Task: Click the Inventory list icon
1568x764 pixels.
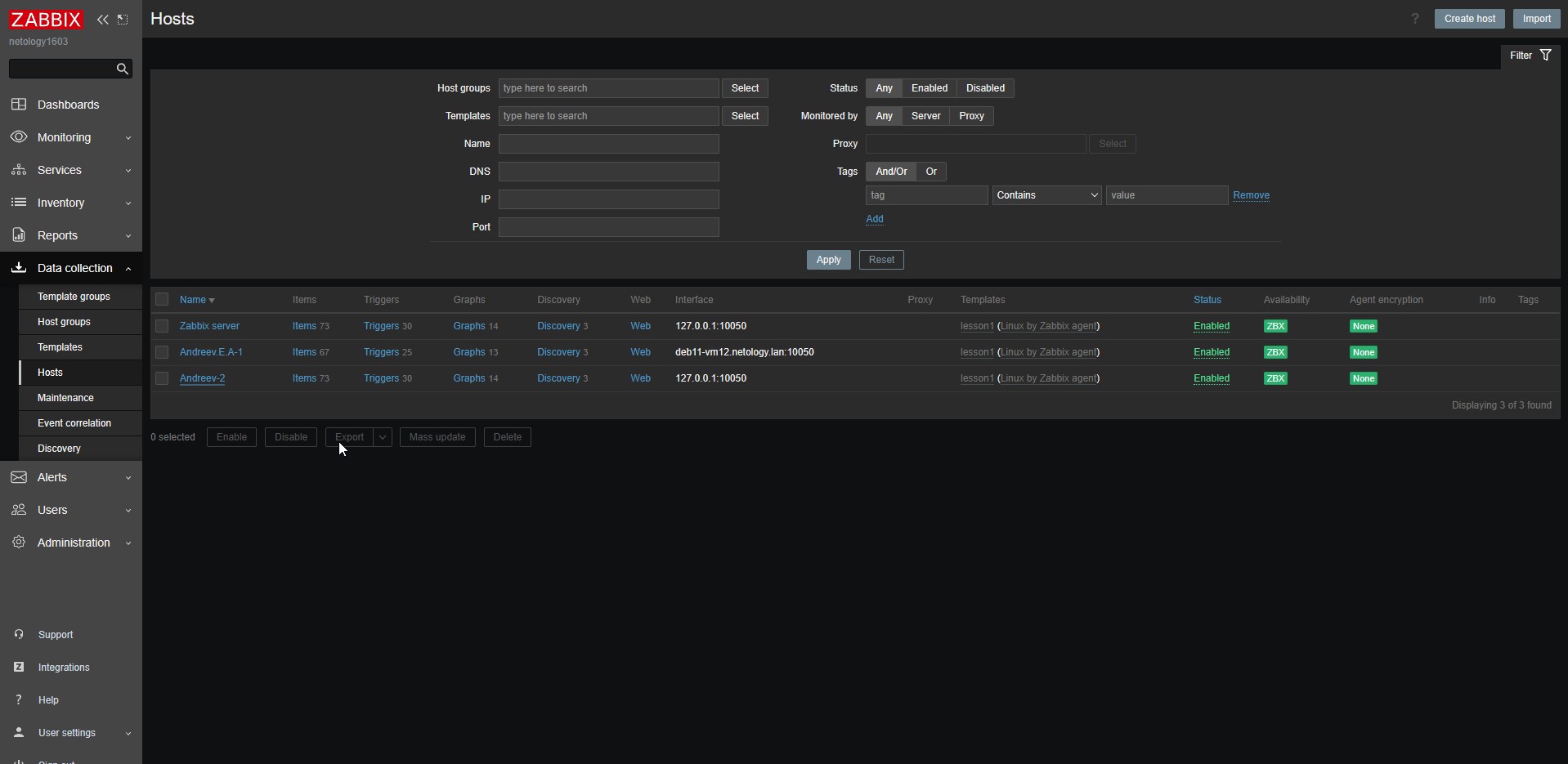Action: click(19, 202)
